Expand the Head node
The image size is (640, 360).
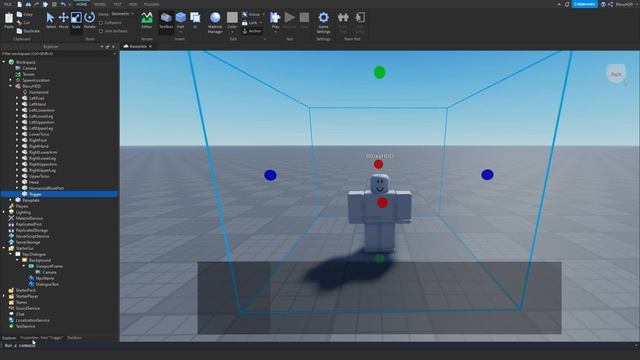pos(17,182)
